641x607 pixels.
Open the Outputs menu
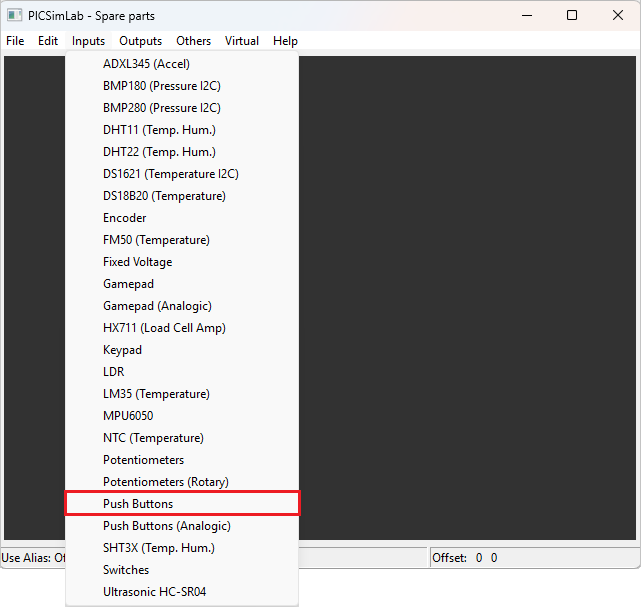[140, 41]
